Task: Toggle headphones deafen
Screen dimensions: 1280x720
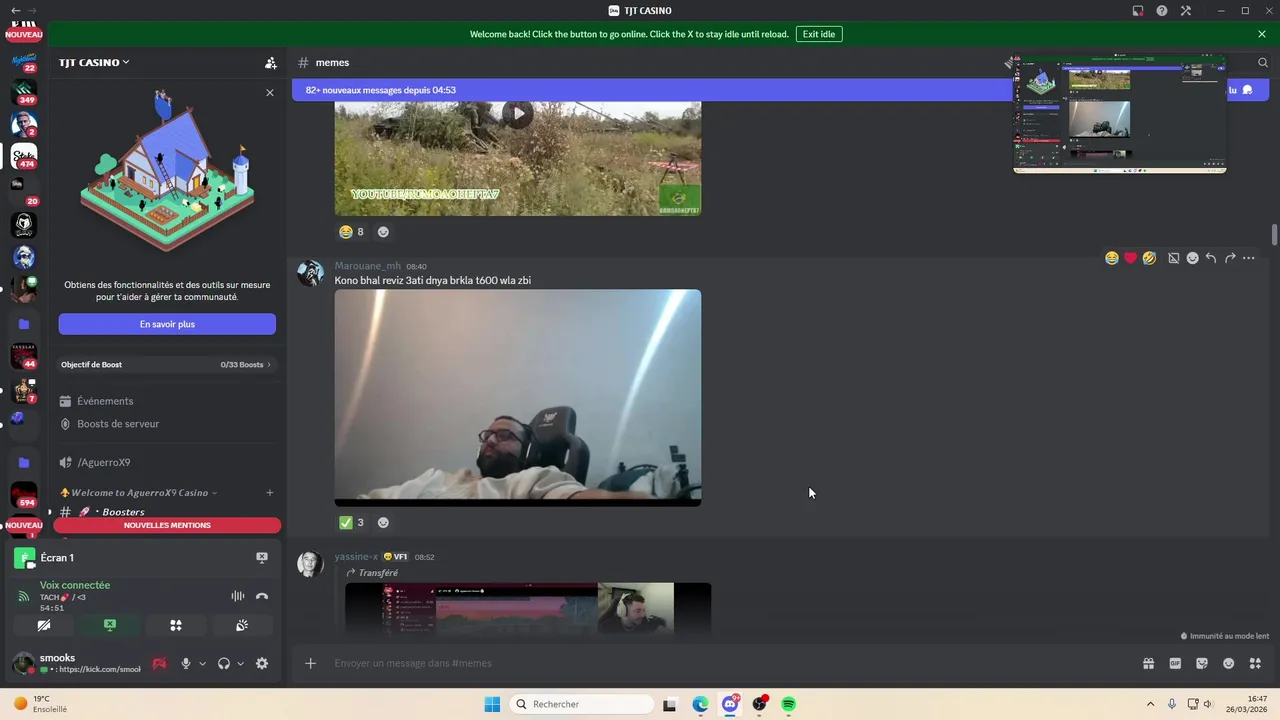Action: coord(224,663)
